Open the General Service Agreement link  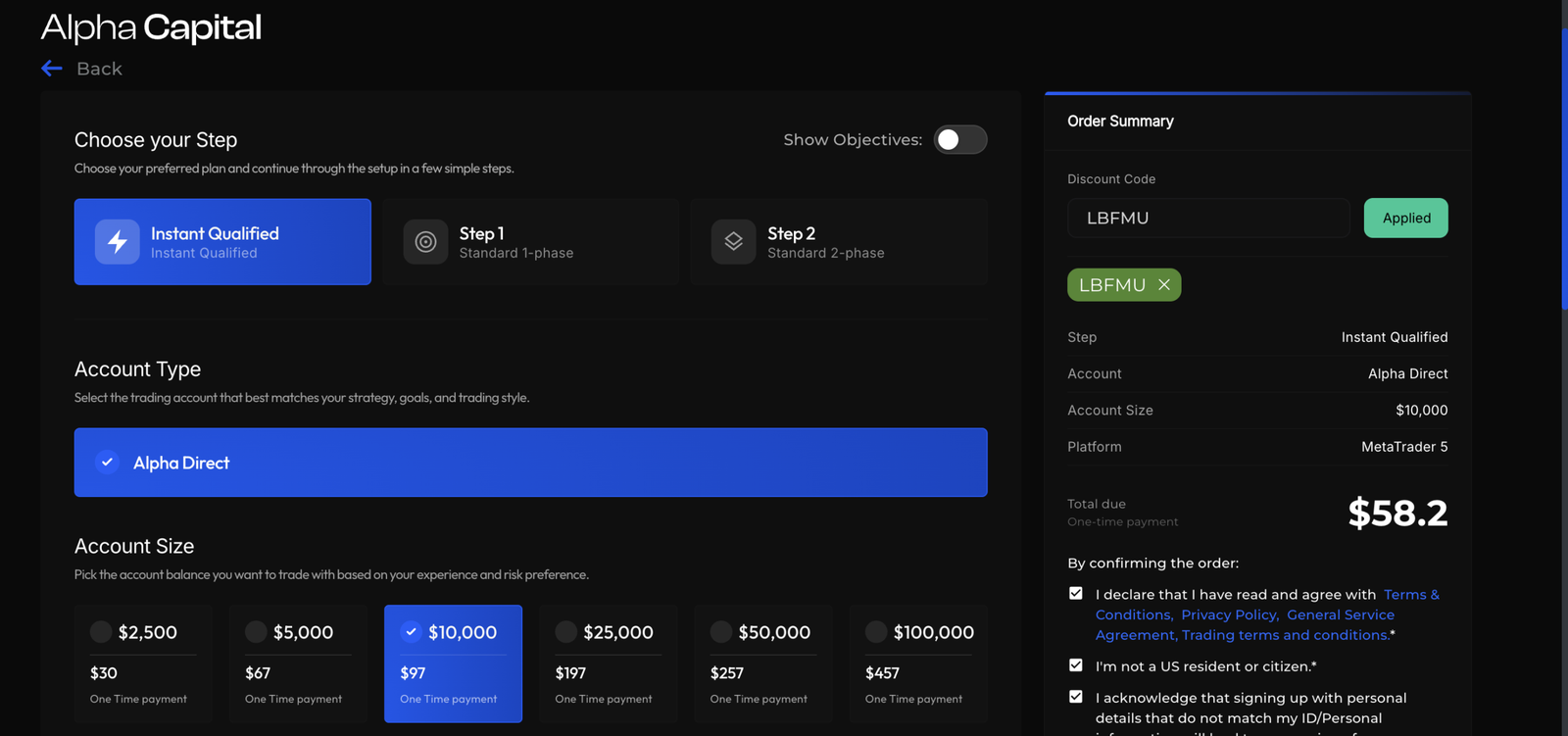(1341, 614)
